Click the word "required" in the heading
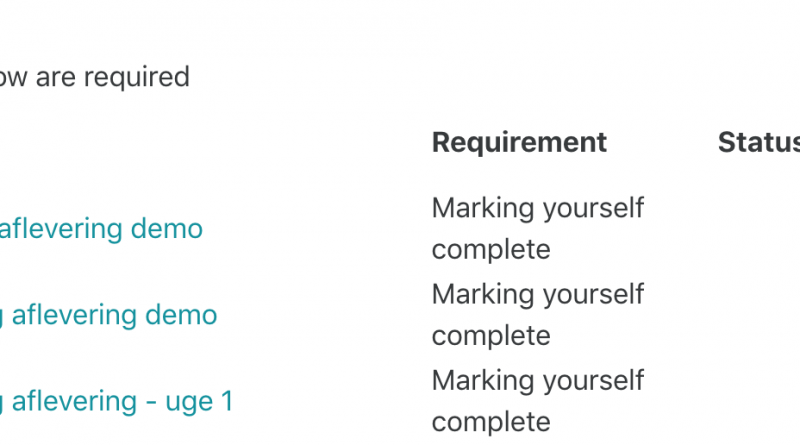Viewport: 800px width, 445px height. tap(137, 78)
